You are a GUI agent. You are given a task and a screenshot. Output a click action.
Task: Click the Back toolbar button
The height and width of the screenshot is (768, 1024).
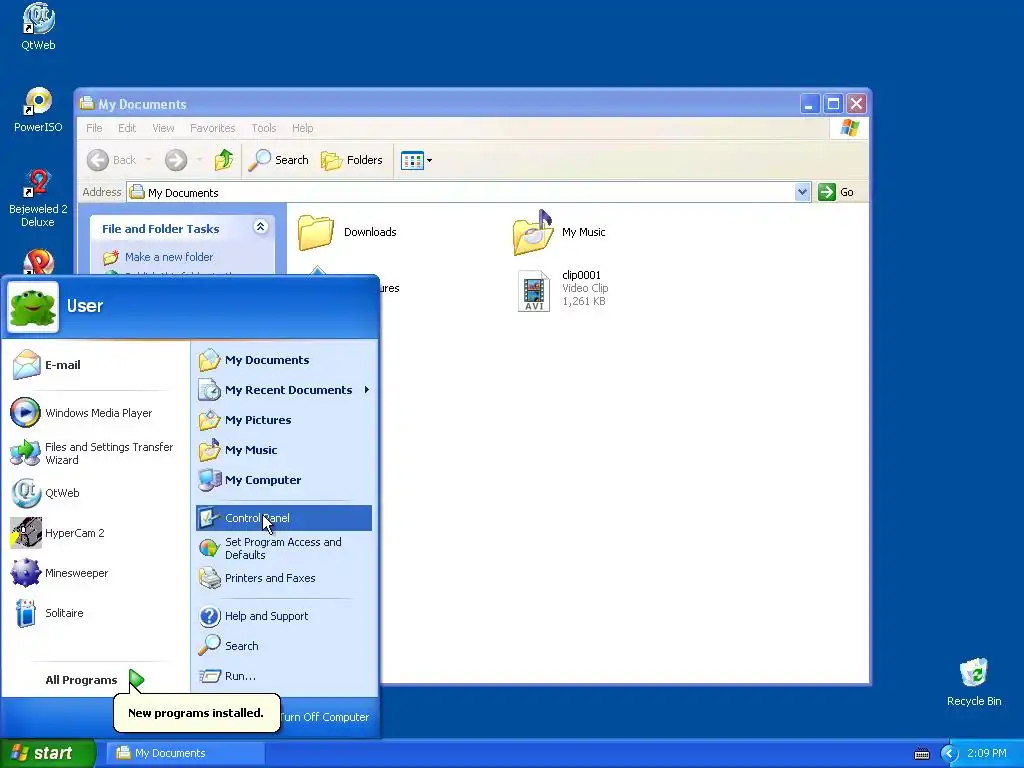coord(112,160)
